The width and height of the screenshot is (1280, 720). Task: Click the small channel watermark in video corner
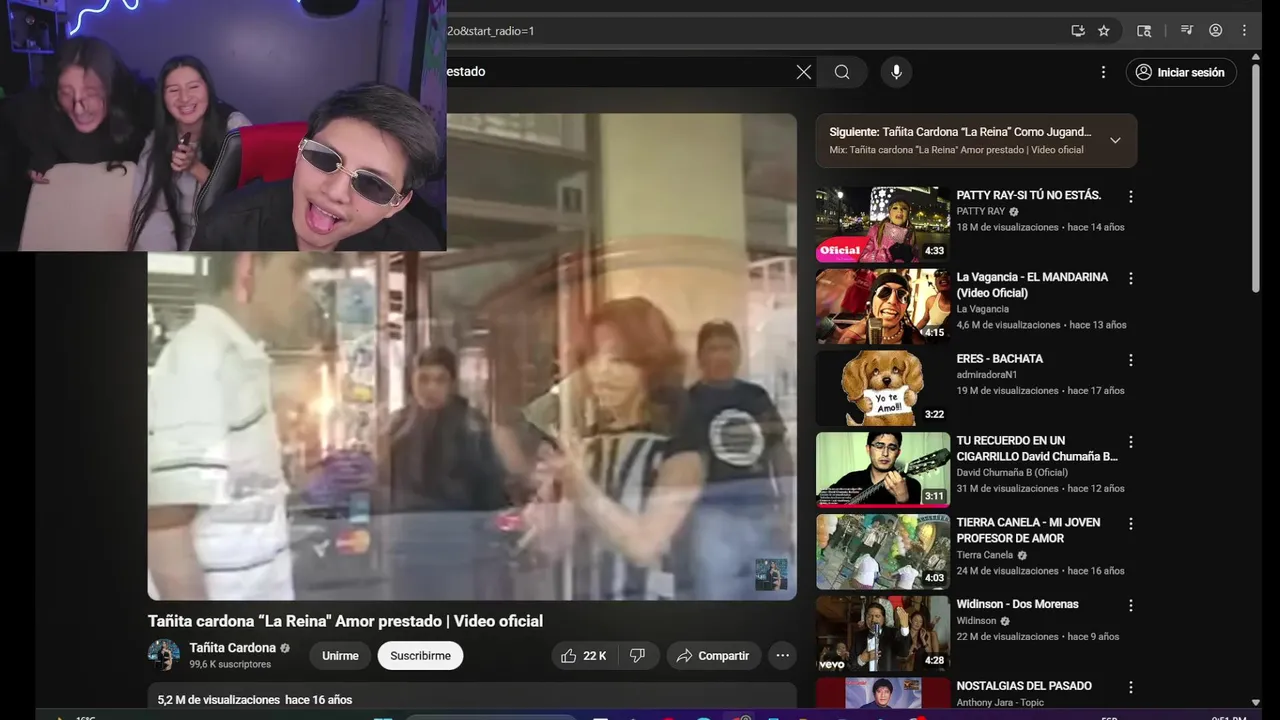[x=771, y=575]
